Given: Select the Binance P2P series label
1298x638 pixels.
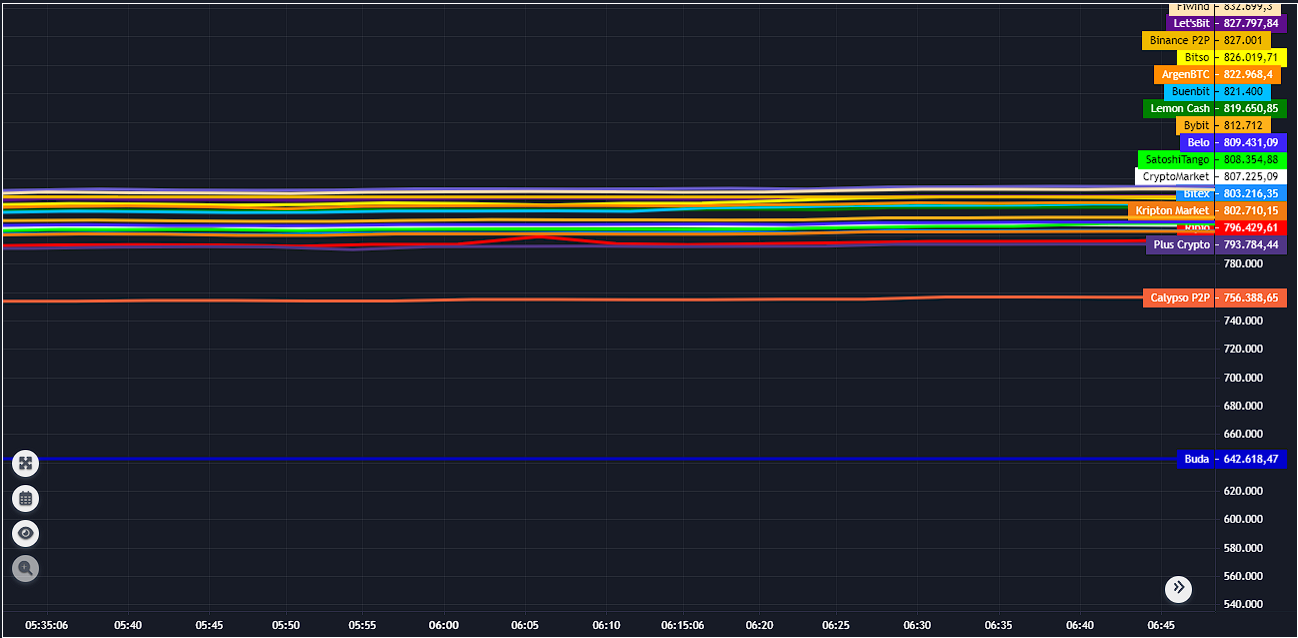Looking at the screenshot, I should pyautogui.click(x=1178, y=40).
